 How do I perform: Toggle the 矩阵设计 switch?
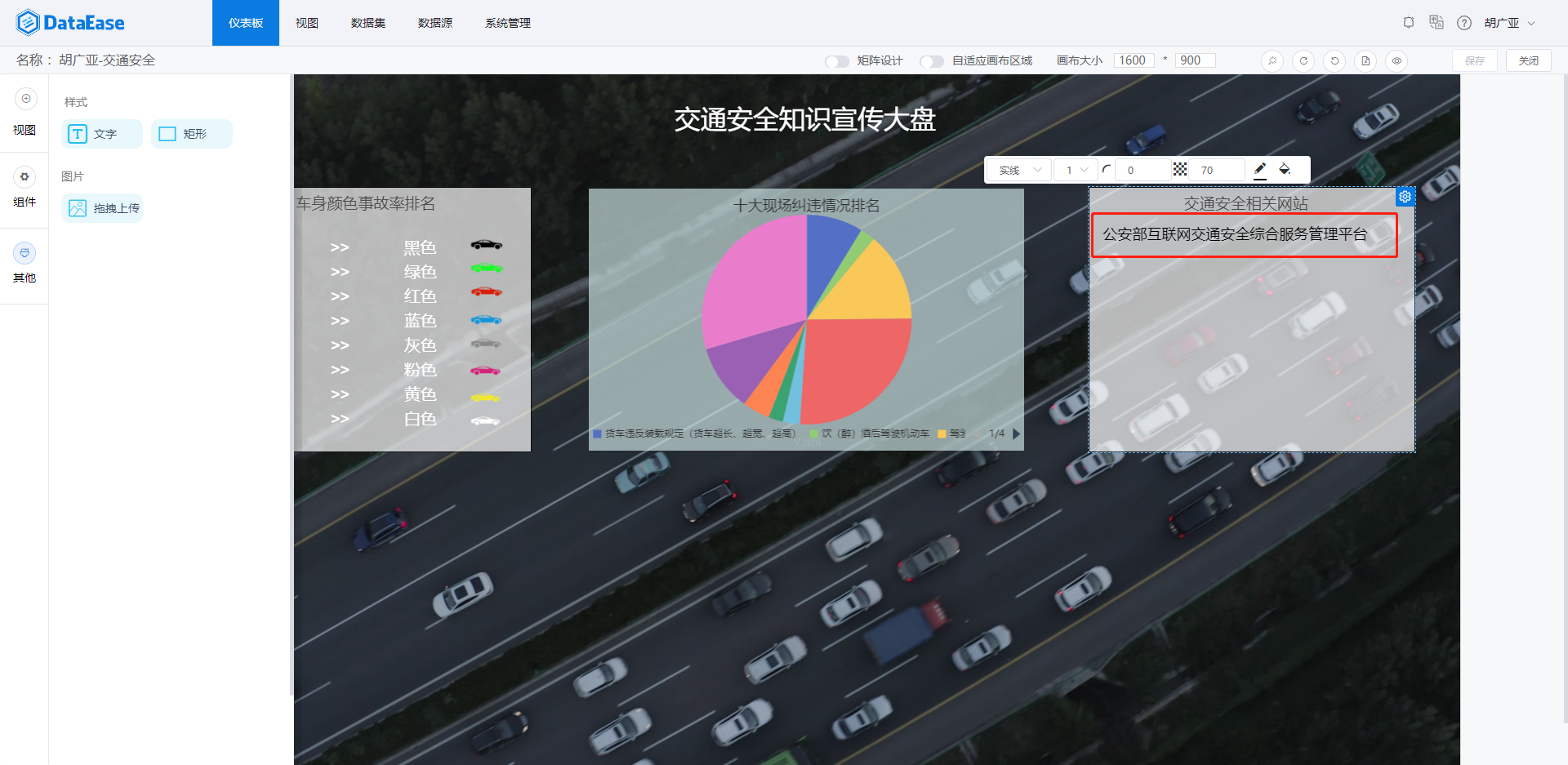837,61
